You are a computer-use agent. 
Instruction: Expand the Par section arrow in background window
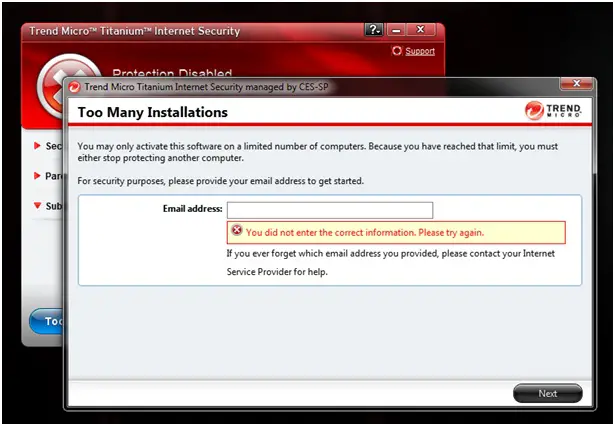[x=37, y=175]
